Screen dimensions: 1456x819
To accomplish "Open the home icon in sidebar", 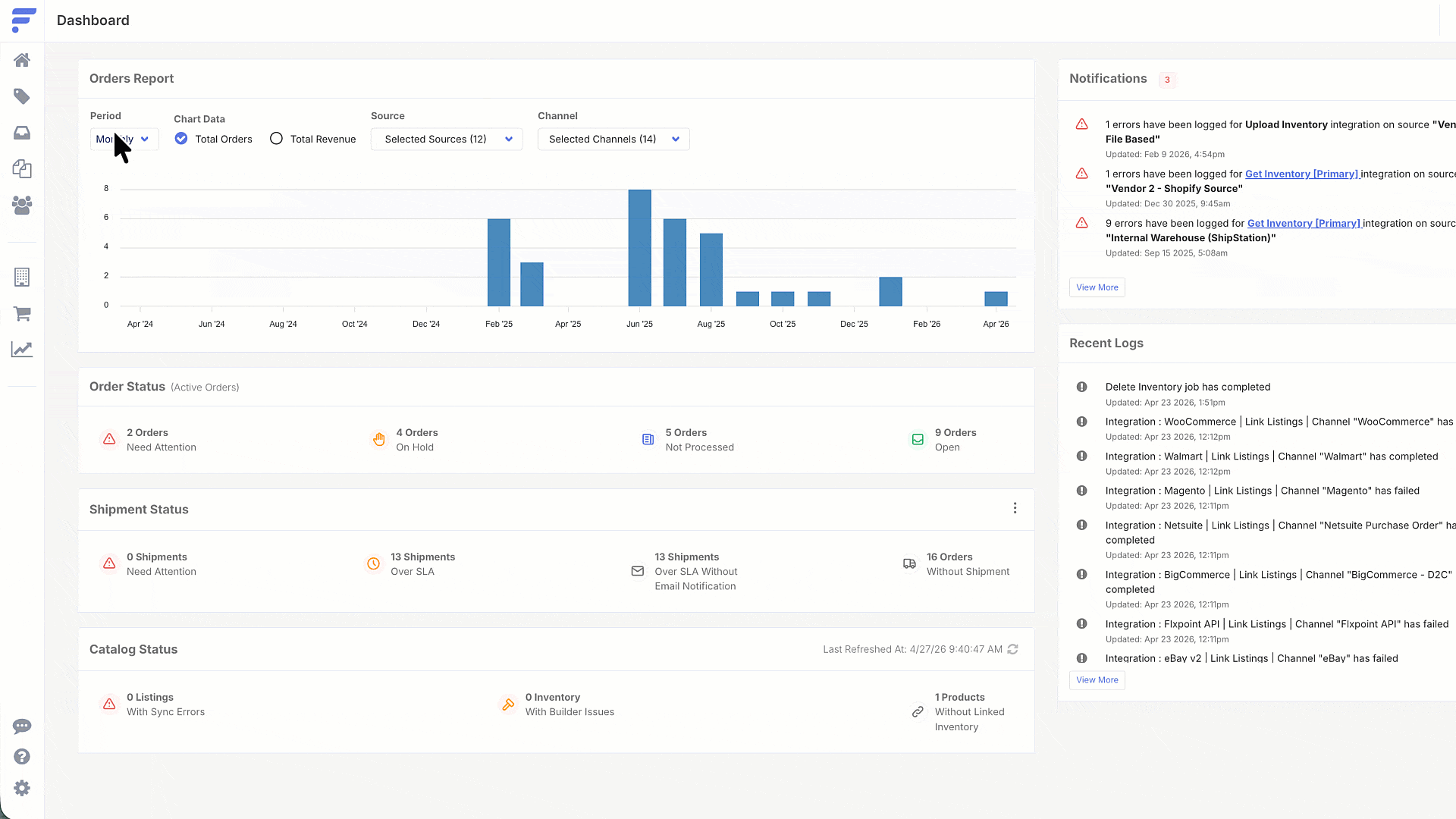I will pos(22,60).
